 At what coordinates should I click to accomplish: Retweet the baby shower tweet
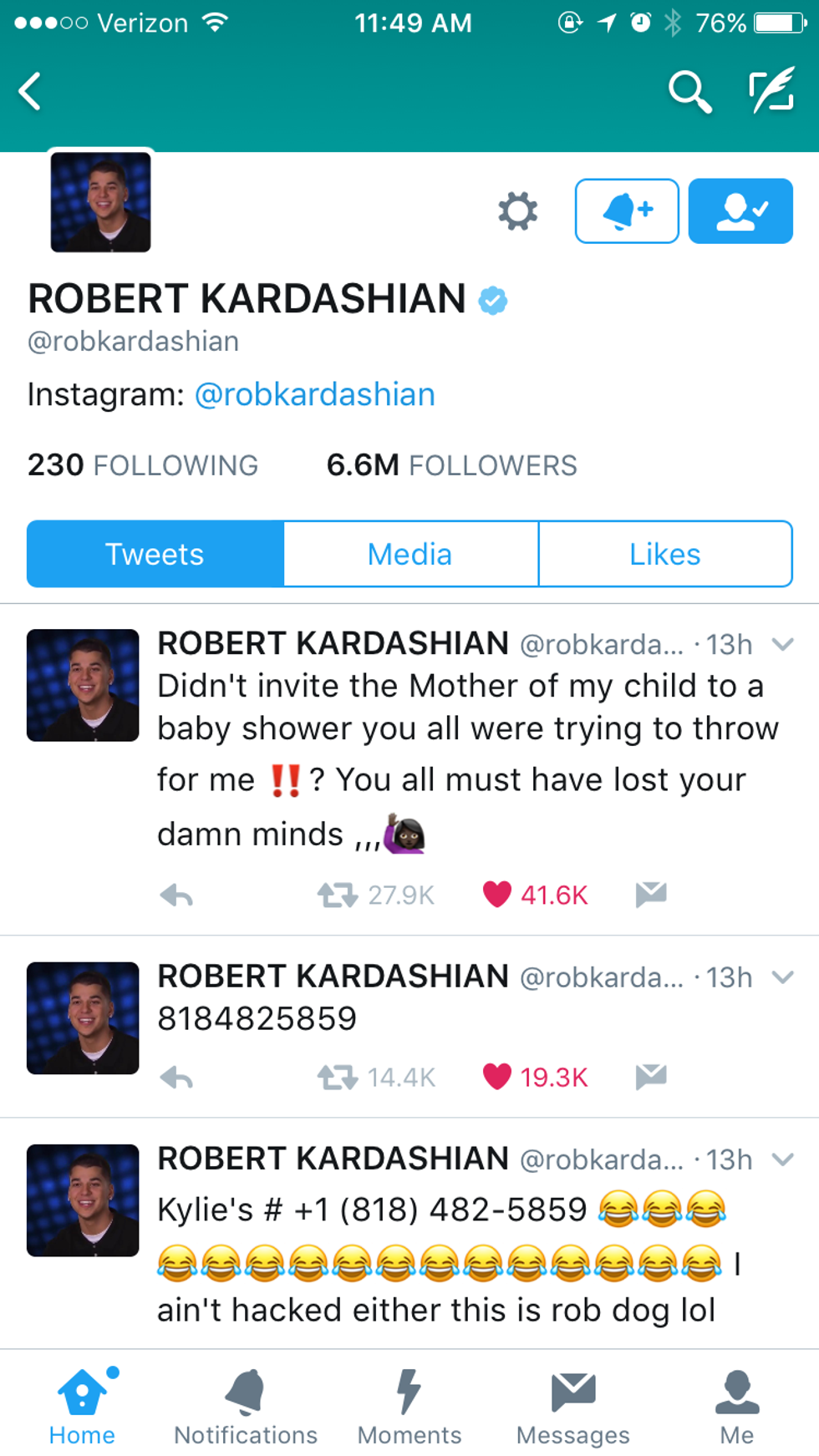point(337,895)
